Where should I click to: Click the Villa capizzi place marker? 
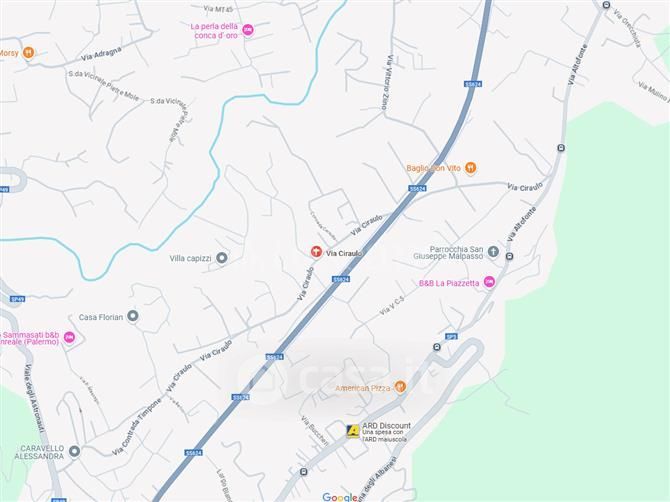point(221,258)
